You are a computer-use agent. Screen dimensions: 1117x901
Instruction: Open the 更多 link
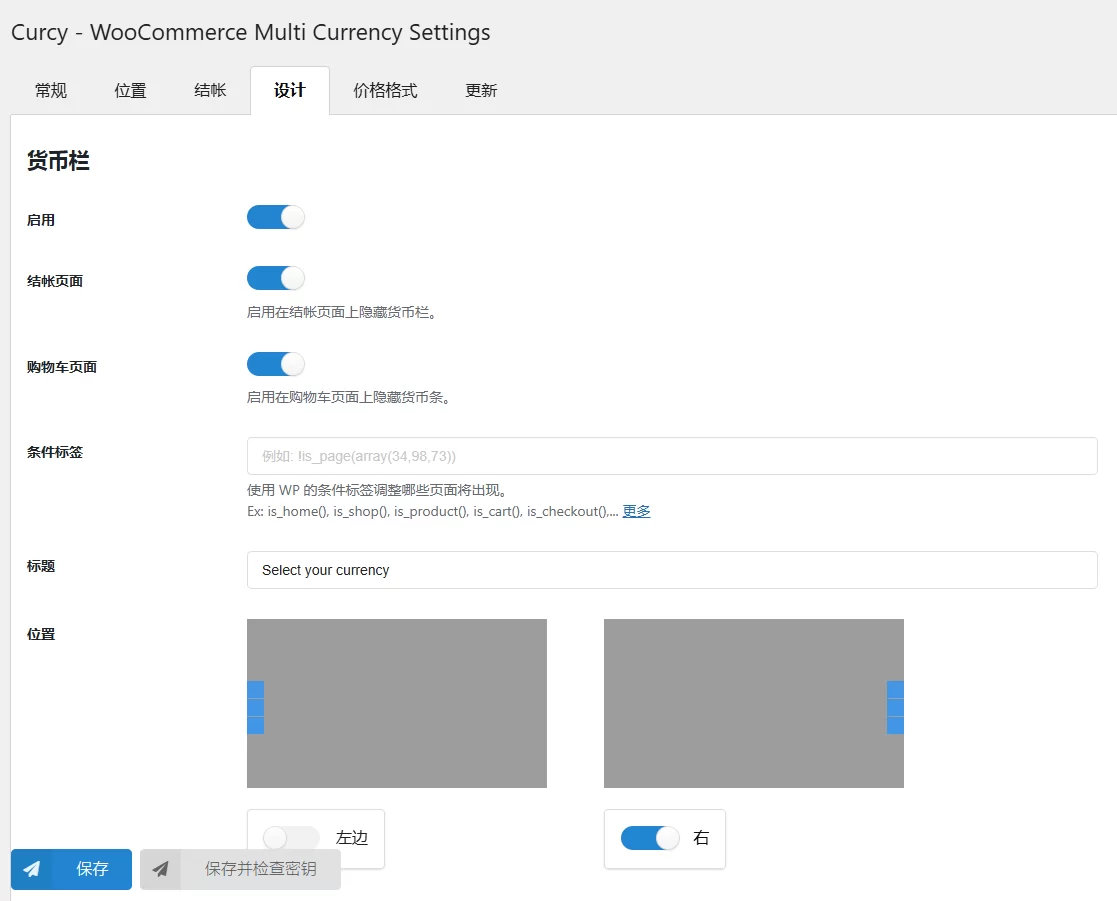click(x=636, y=511)
